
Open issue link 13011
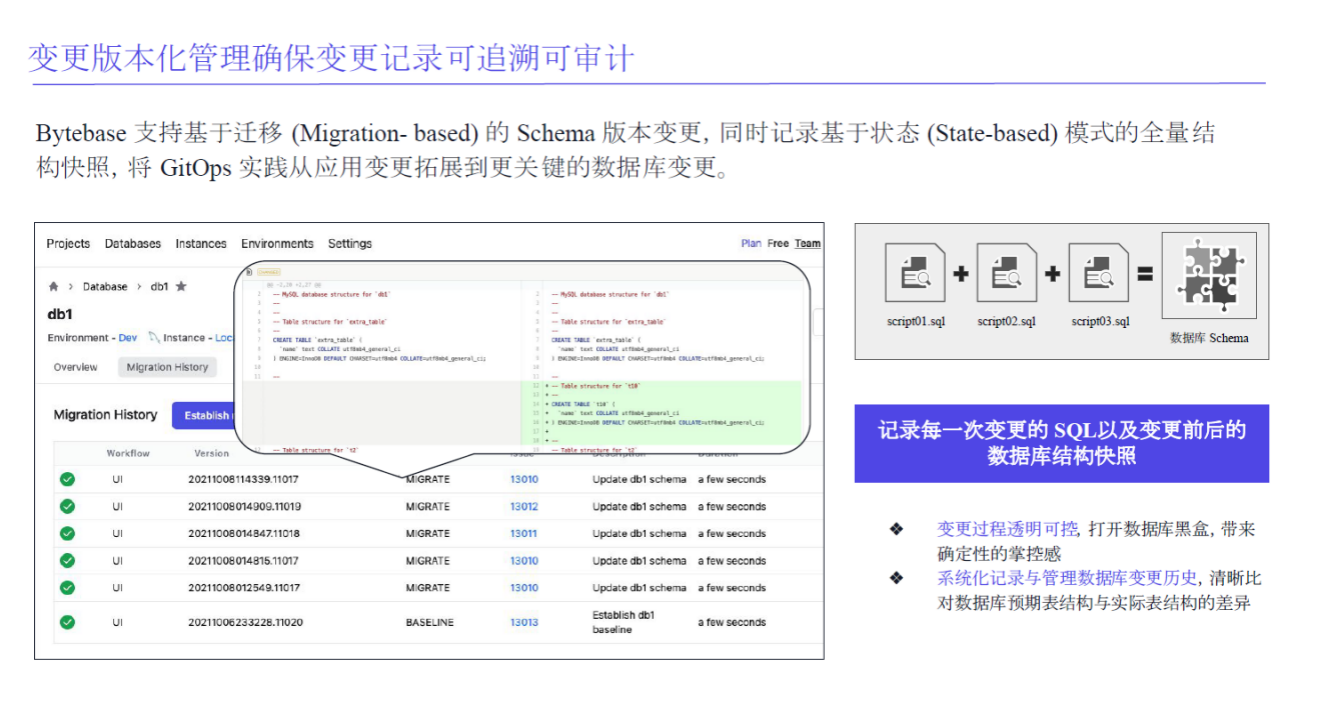click(524, 533)
